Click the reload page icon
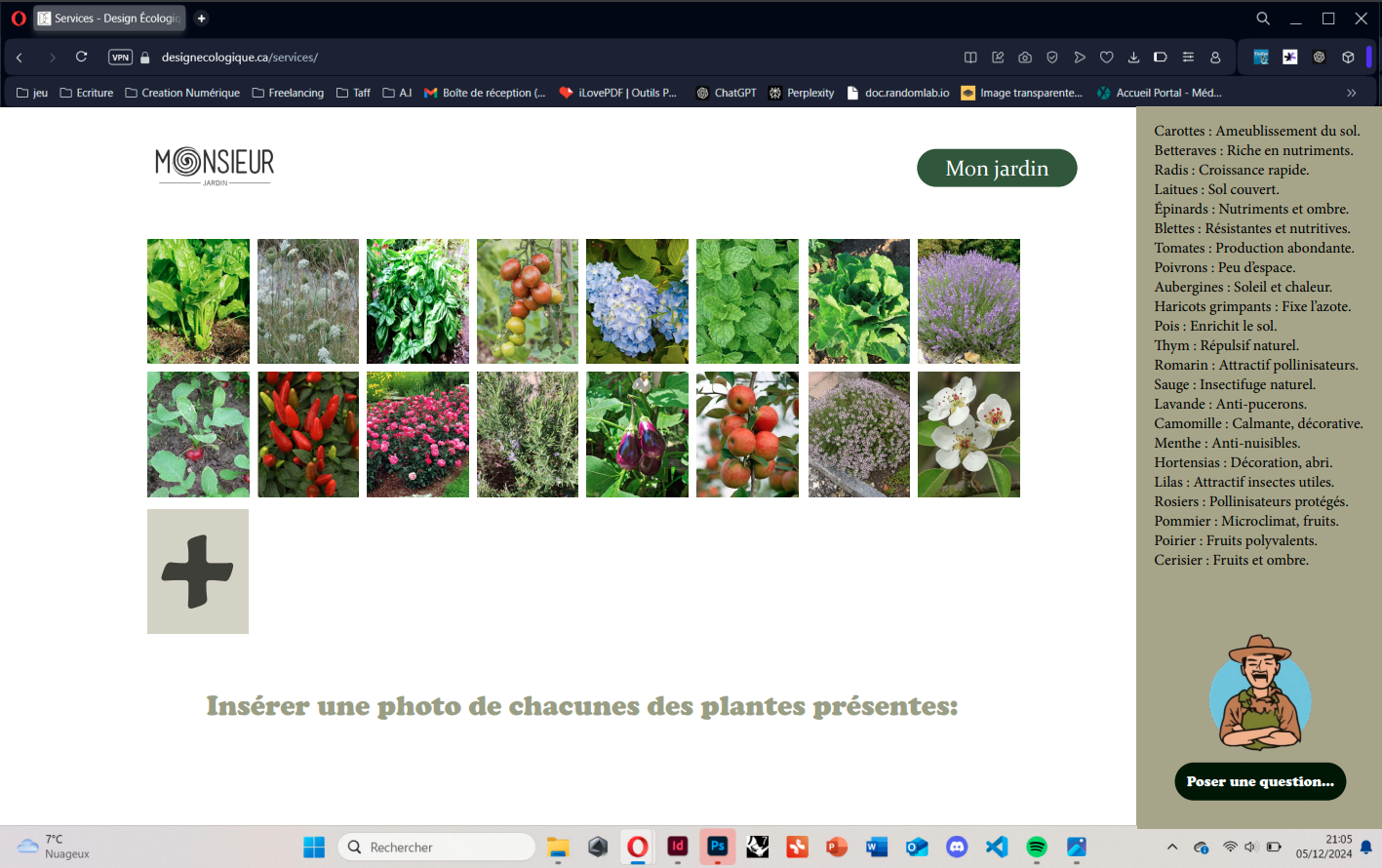Viewport: 1382px width, 868px height. 82,57
